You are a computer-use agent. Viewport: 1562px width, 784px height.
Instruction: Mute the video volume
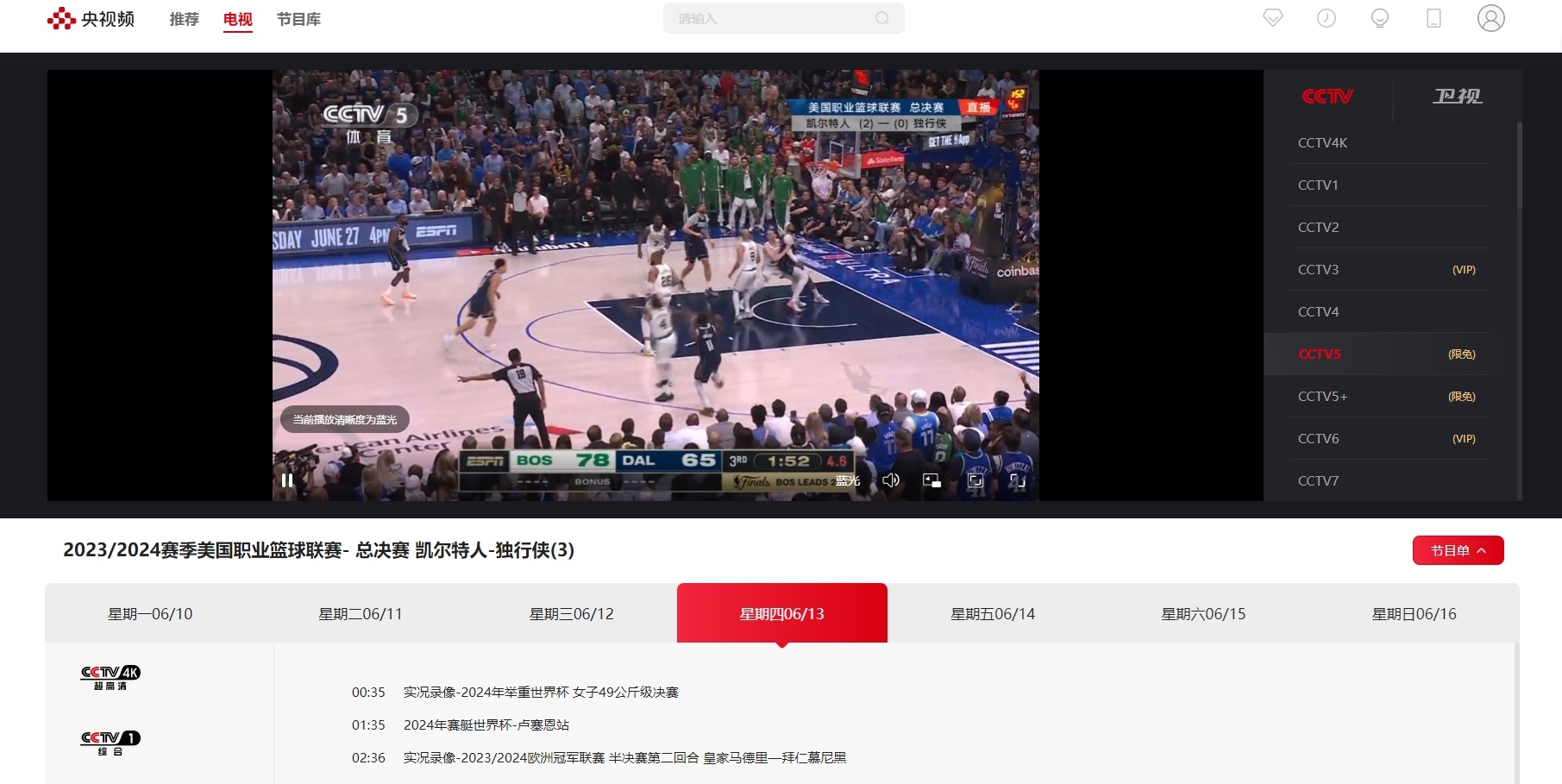coord(891,480)
